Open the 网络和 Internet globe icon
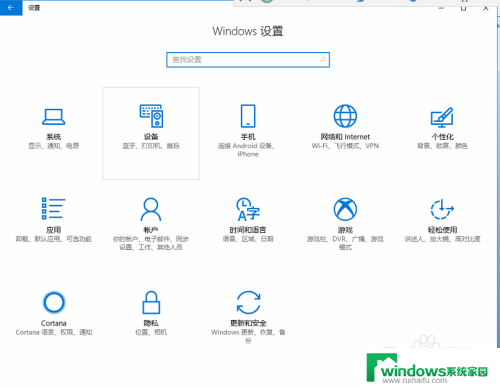 click(345, 116)
